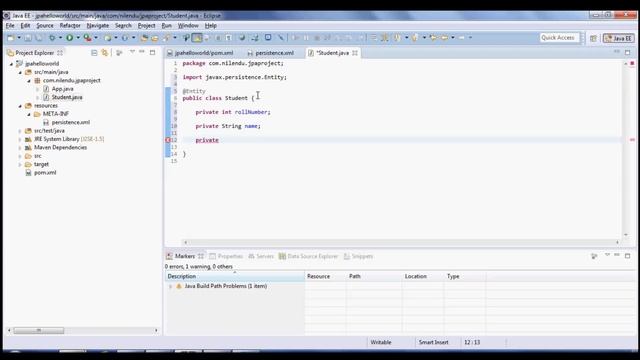Click the Open Type toolbar icon
The height and width of the screenshot is (360, 640).
[144, 38]
